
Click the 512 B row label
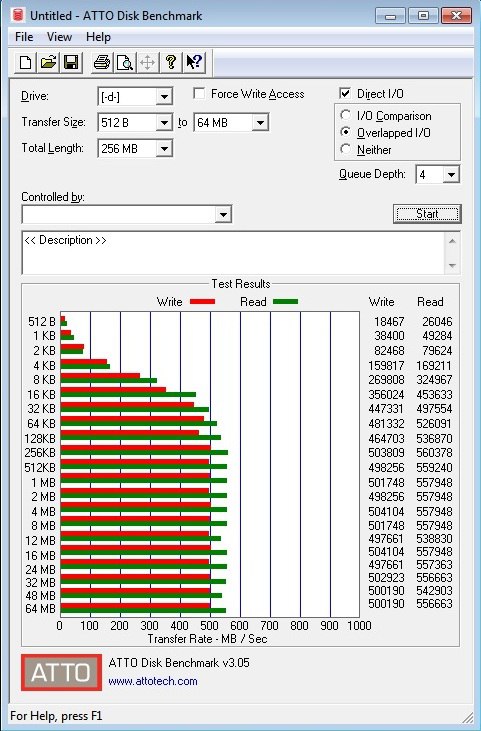(41, 322)
